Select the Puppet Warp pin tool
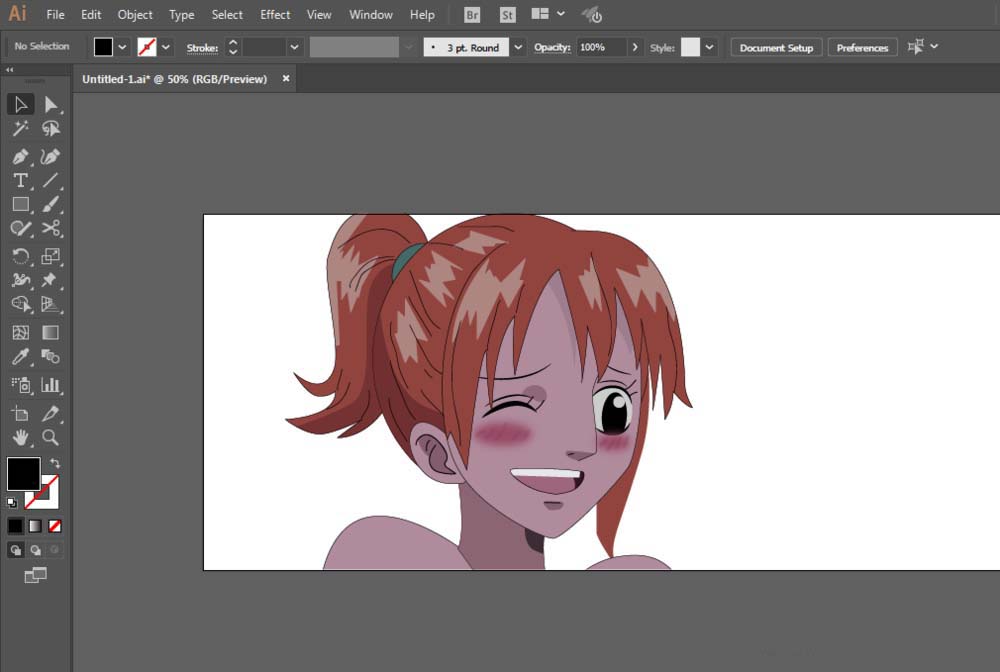The image size is (1000, 672). click(50, 280)
